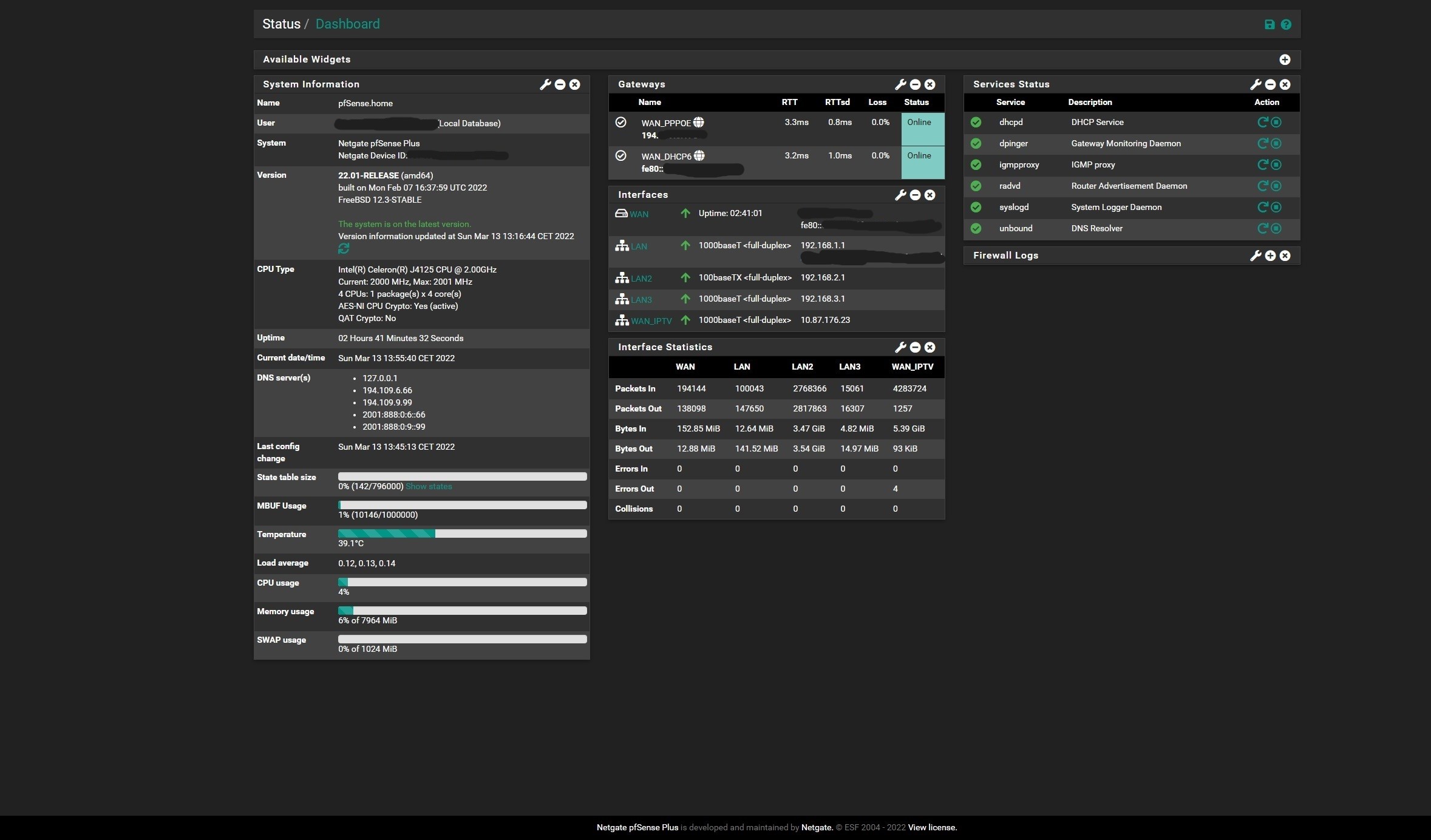This screenshot has width=1431, height=840.
Task: Open the LAN2 interface link
Action: click(641, 279)
